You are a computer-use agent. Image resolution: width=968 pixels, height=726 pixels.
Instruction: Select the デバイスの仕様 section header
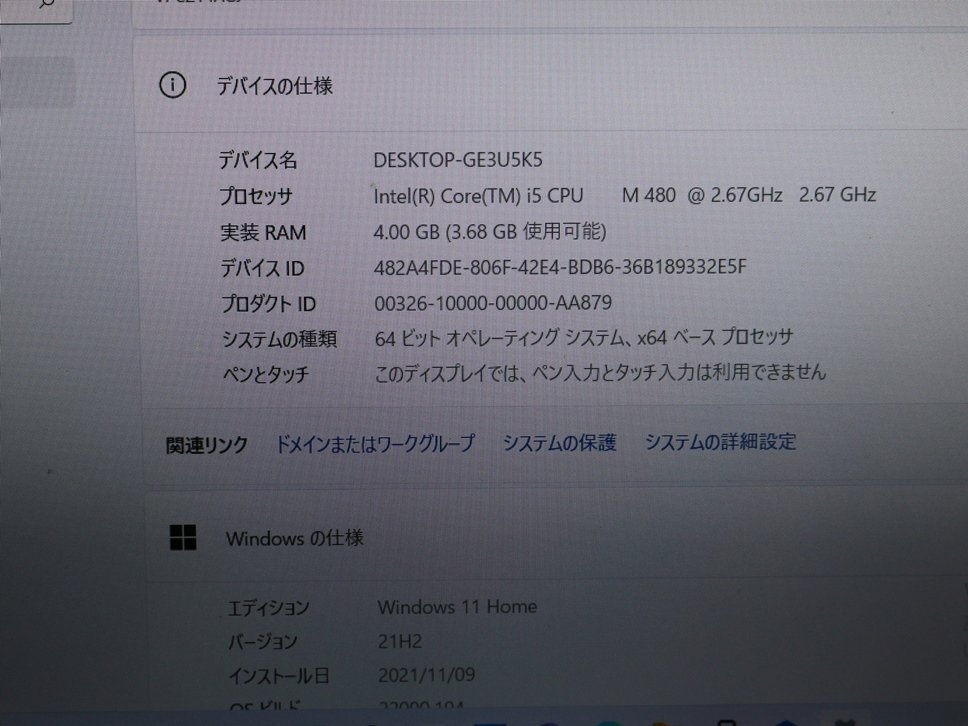275,86
